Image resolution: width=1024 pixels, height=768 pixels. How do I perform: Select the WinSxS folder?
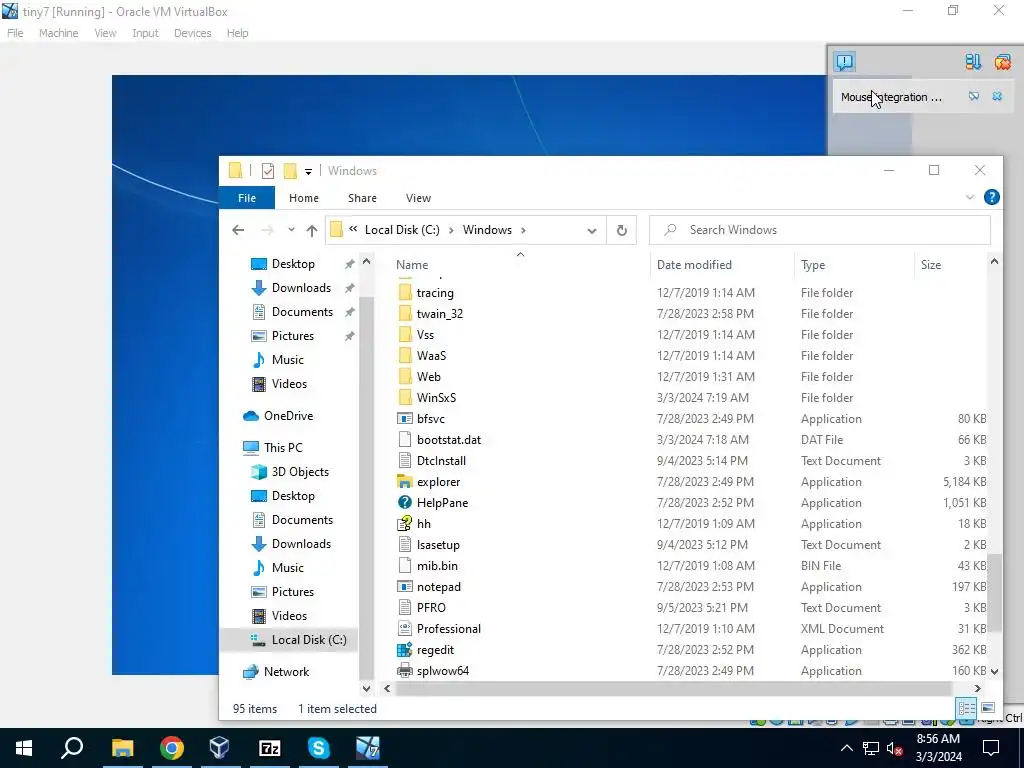point(436,398)
